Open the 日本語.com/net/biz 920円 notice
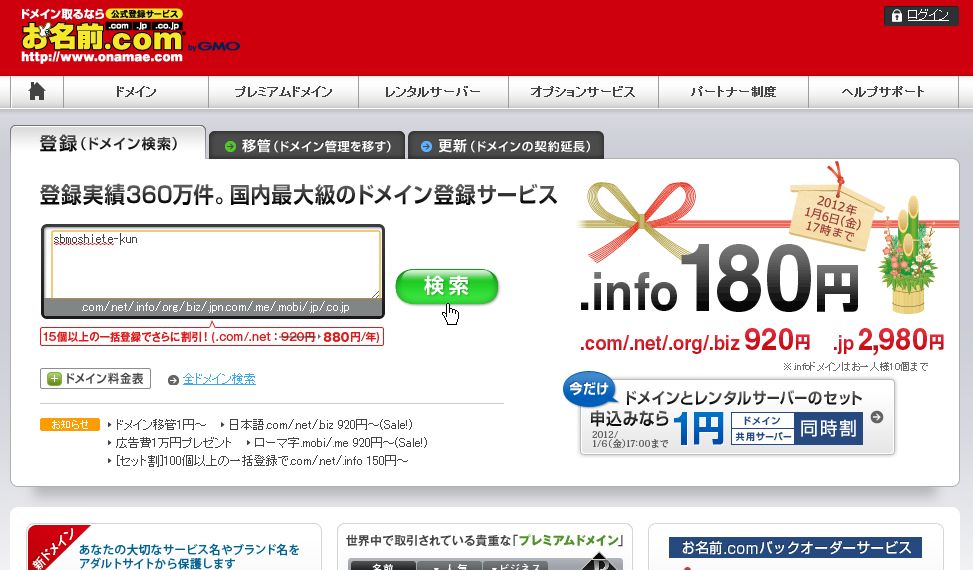Screen dimensions: 973x570 [318, 425]
